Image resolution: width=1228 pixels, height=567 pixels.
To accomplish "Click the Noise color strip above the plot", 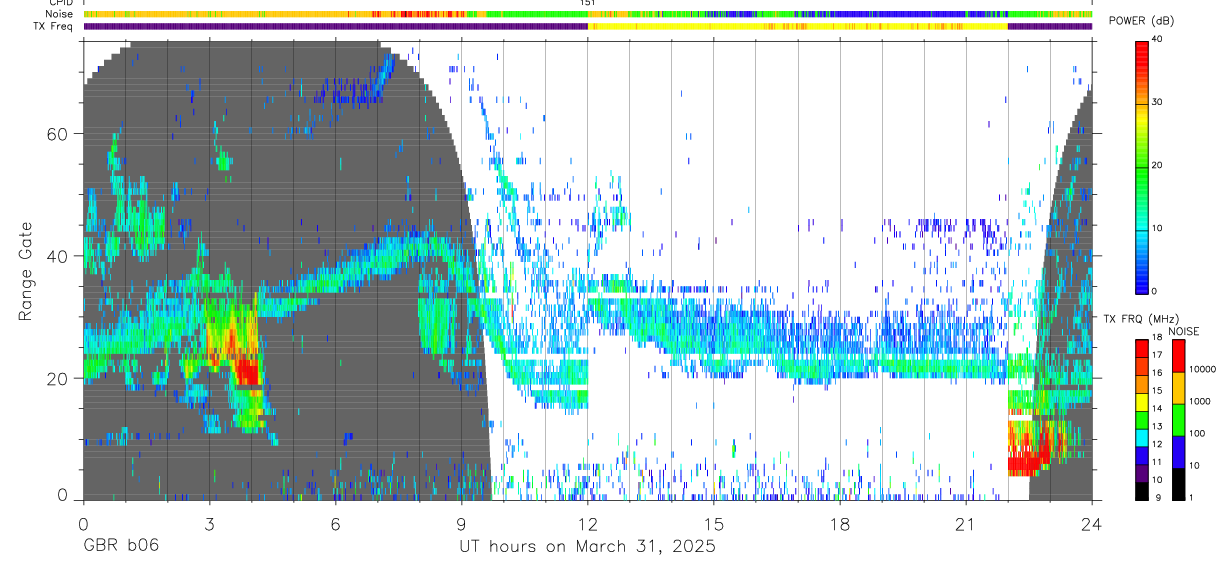I will (x=588, y=14).
